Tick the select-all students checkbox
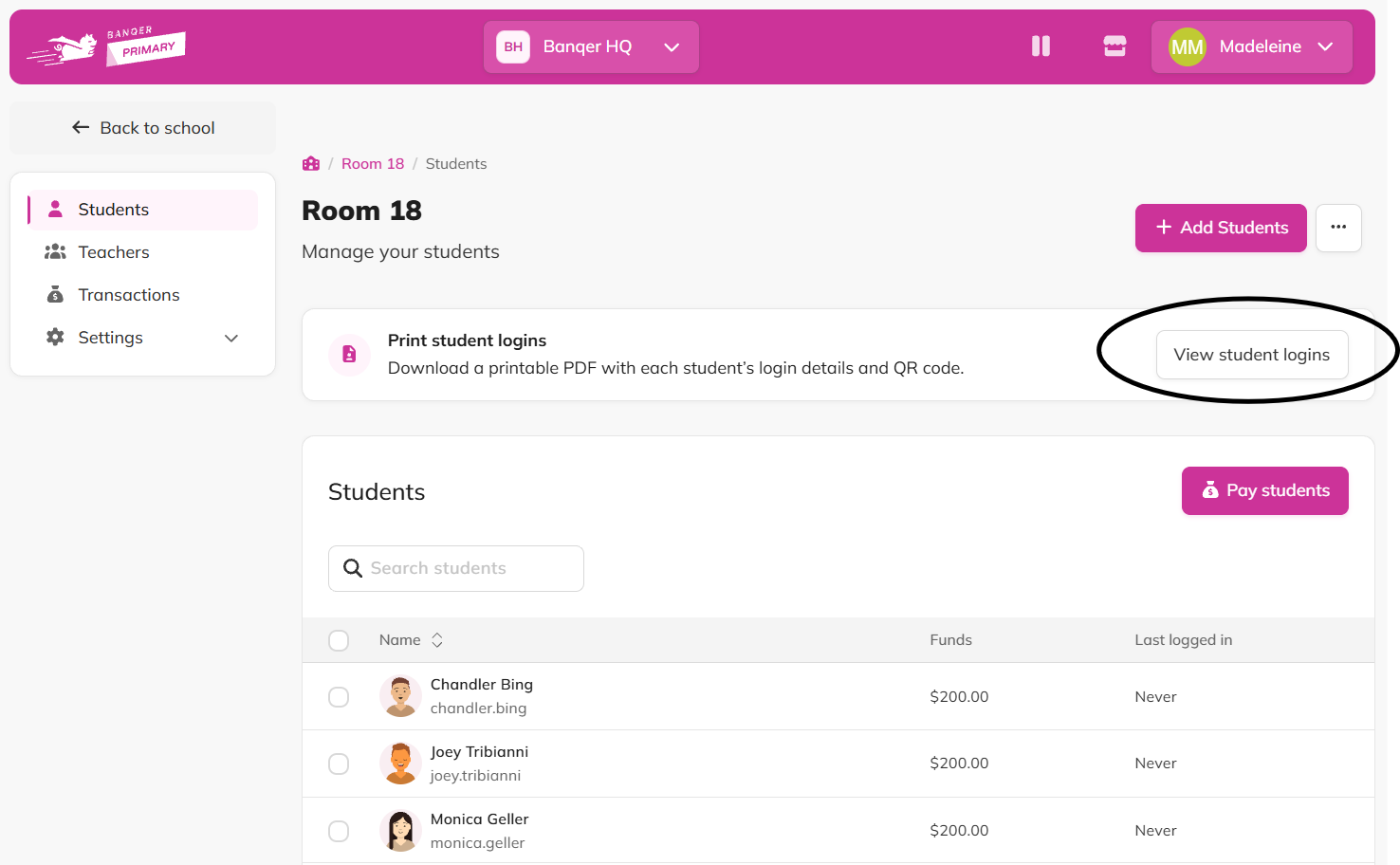Image resolution: width=1400 pixels, height=865 pixels. [x=339, y=640]
